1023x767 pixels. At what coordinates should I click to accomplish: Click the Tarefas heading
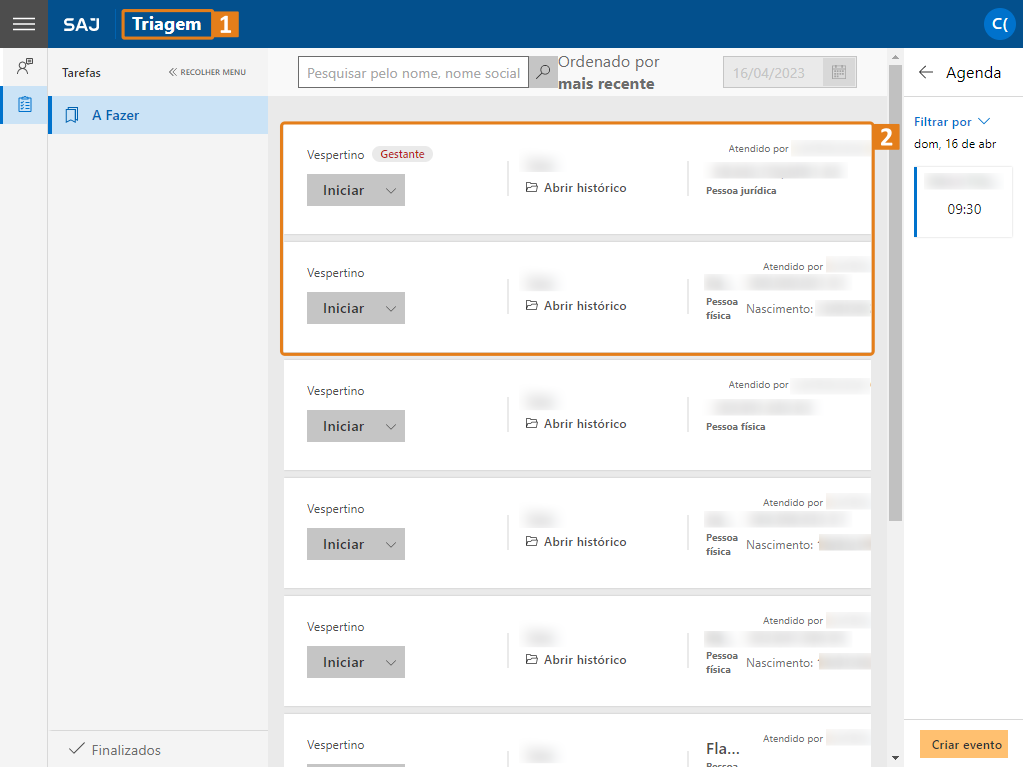point(82,72)
